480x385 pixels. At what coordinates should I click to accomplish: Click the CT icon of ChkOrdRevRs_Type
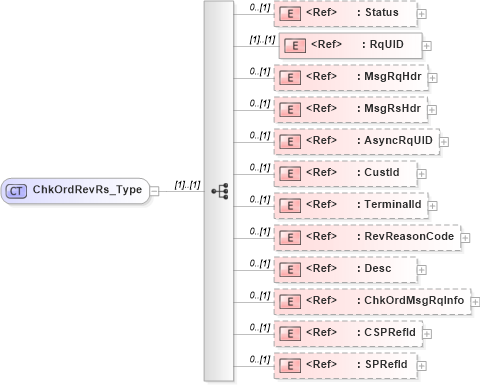(x=16, y=191)
